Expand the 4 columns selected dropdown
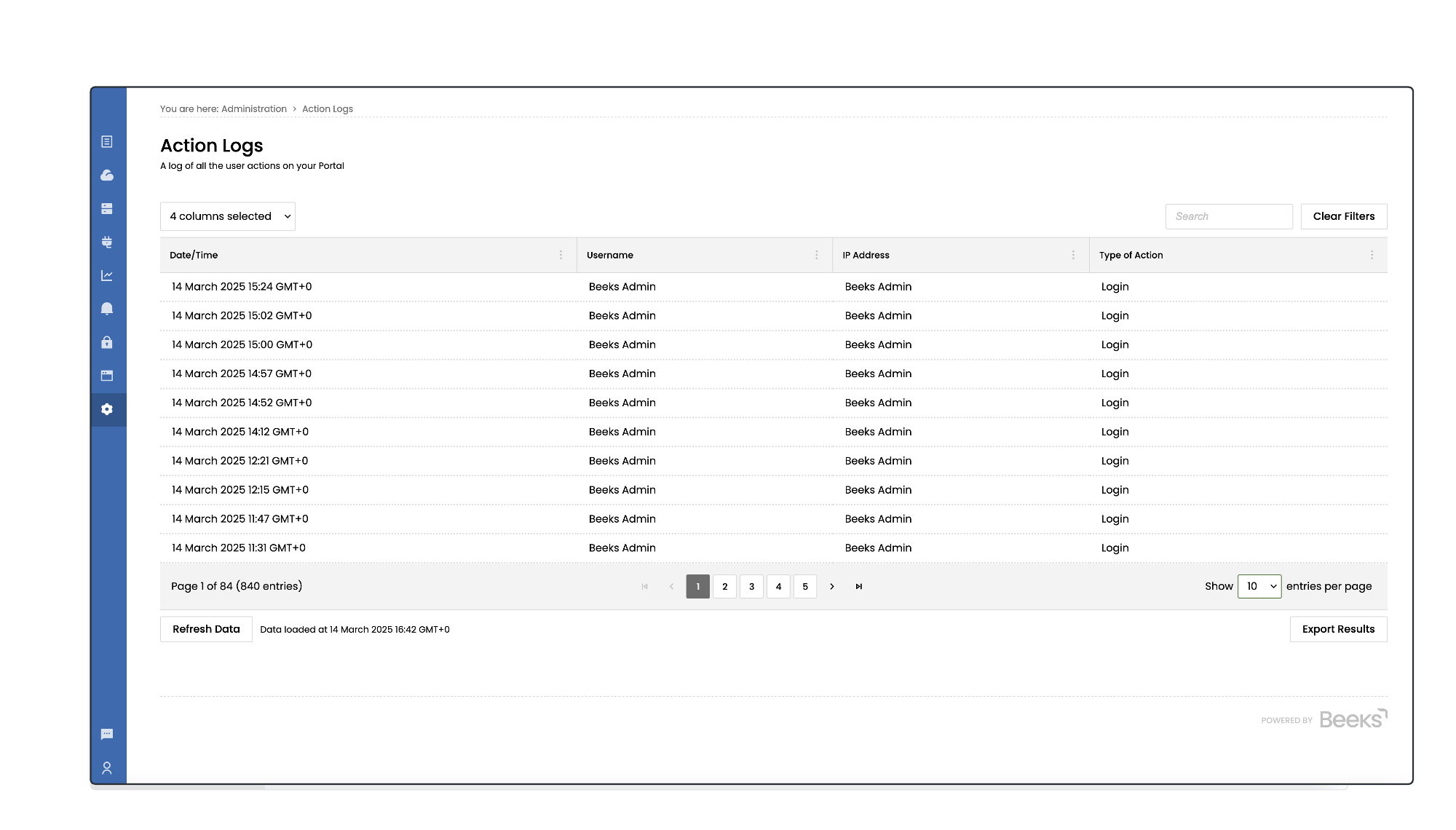Viewport: 1456px width, 830px height. [x=228, y=216]
